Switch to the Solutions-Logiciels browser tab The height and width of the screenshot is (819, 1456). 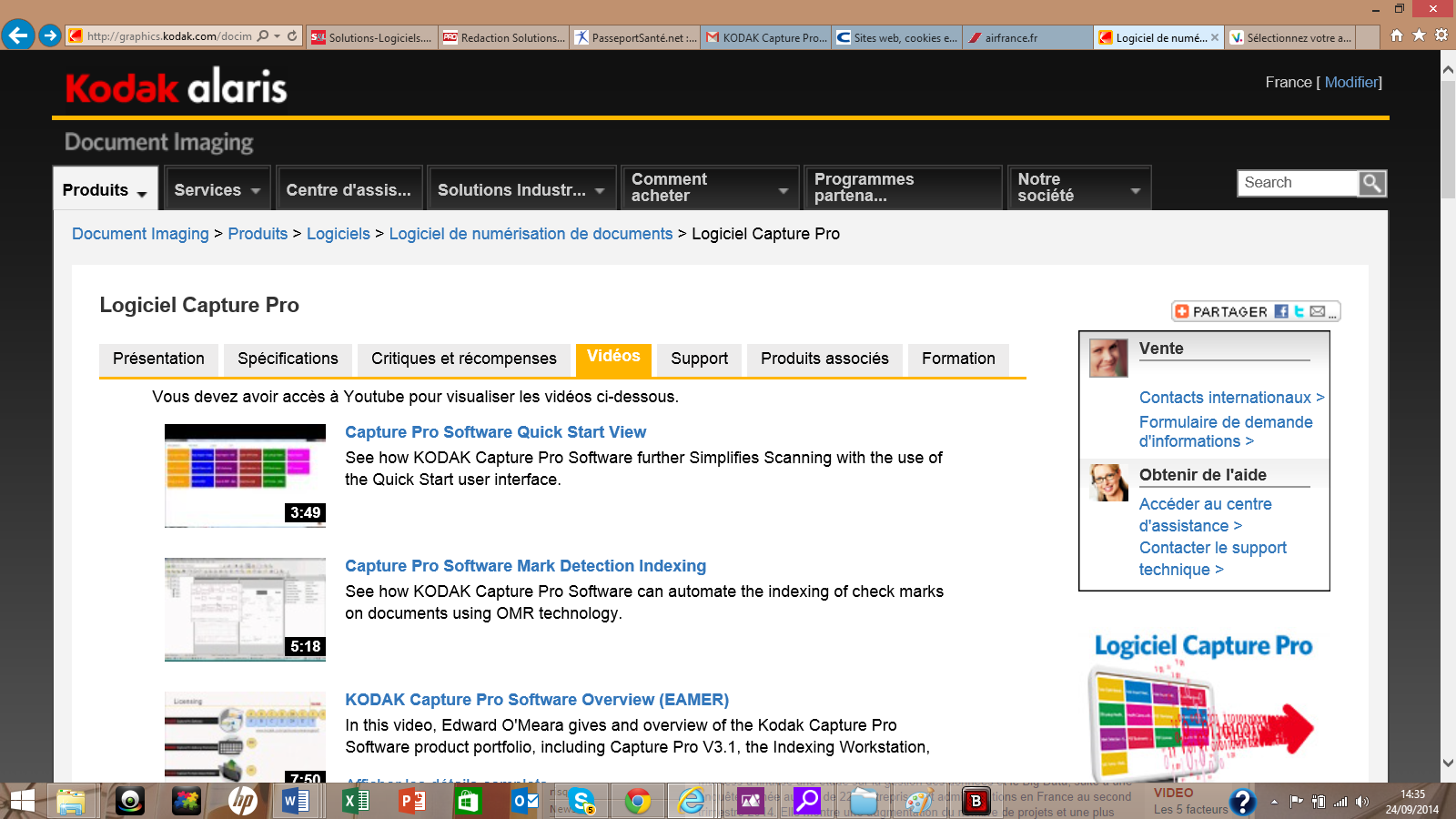pyautogui.click(x=371, y=37)
